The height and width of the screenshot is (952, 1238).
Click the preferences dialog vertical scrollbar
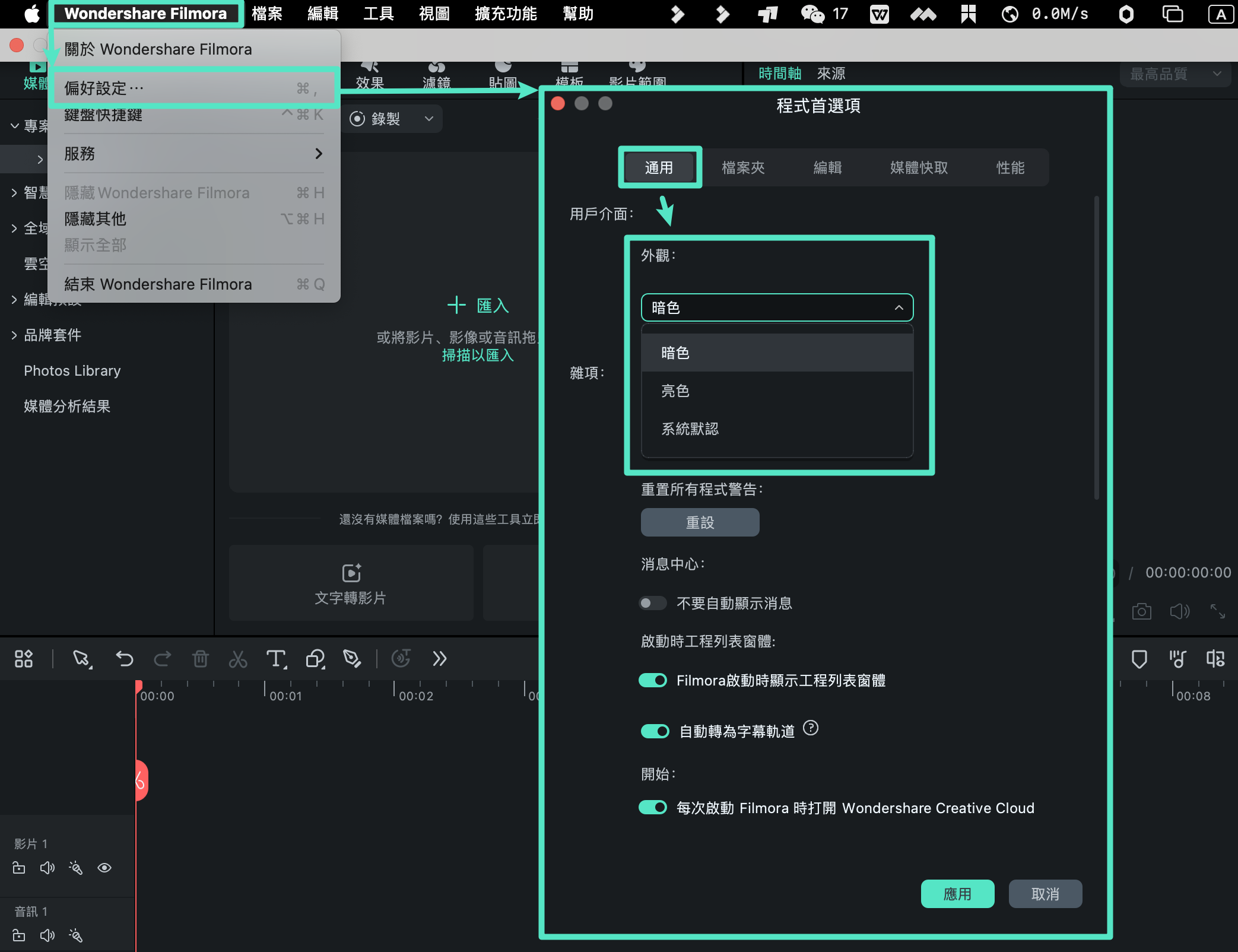(x=1096, y=347)
